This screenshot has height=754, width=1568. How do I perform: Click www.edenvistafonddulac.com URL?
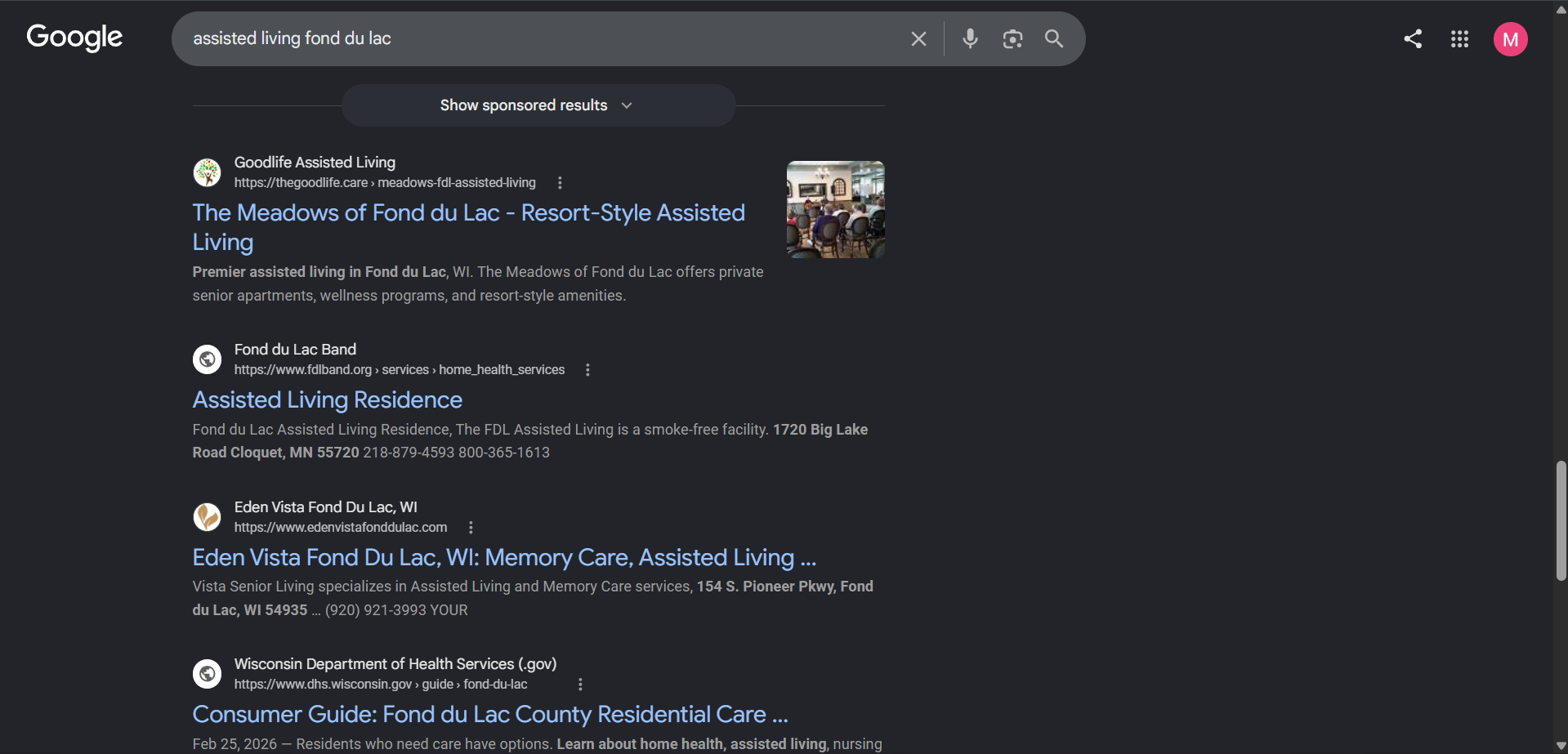[341, 528]
